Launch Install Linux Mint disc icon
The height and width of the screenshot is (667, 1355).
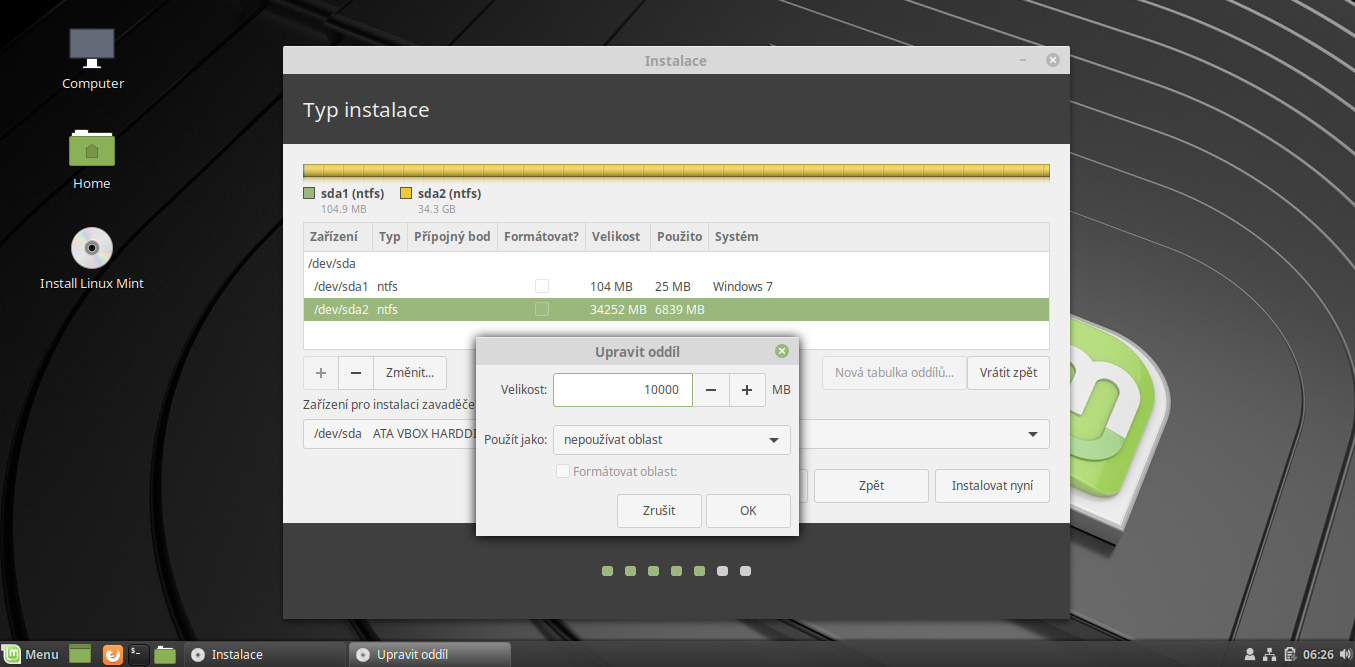tap(92, 258)
